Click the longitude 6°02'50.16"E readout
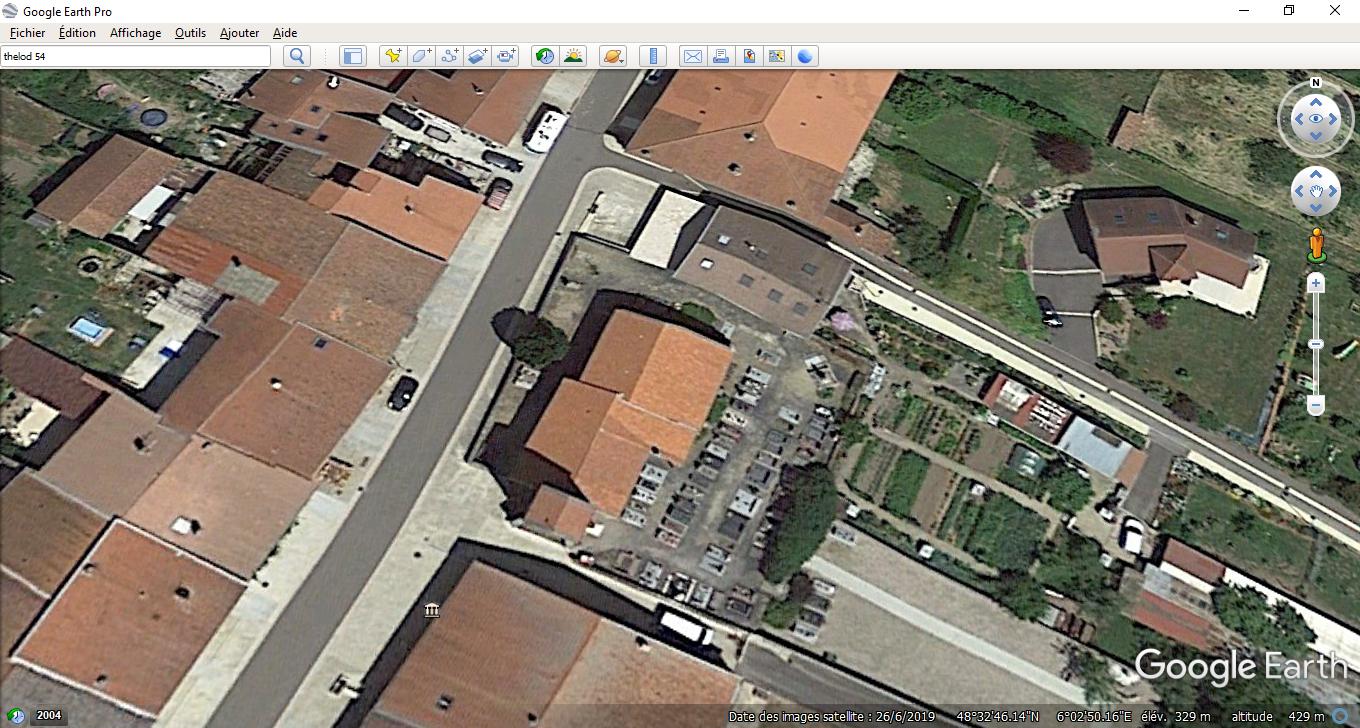 (x=1094, y=716)
